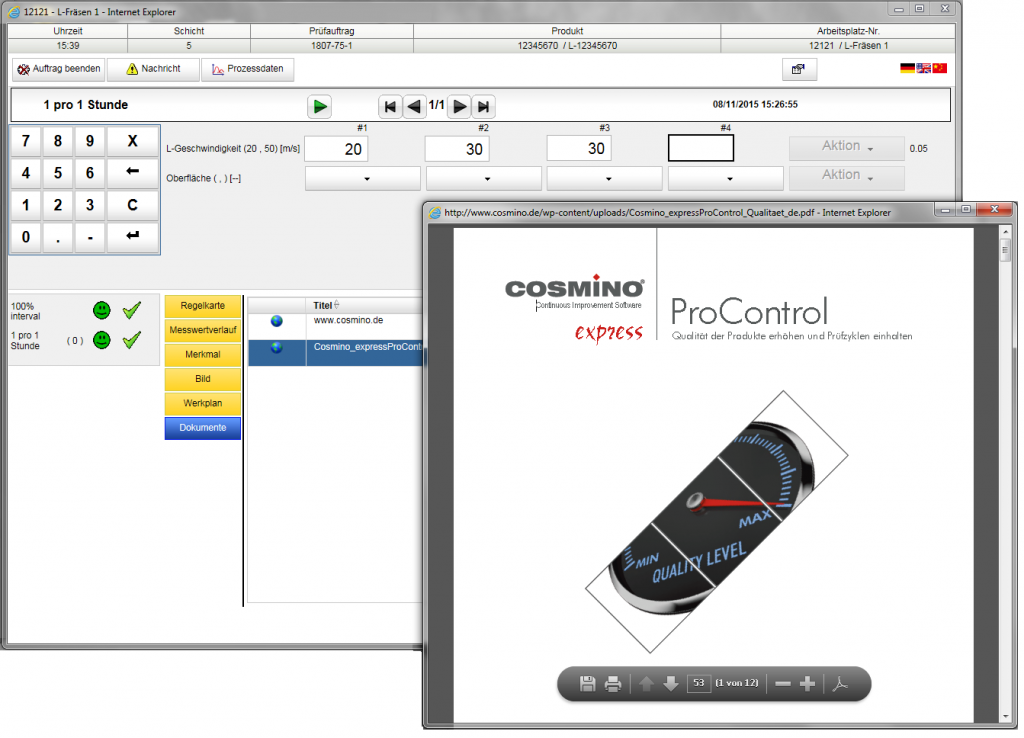Click the window icon button beside the flags
Screen dimensions: 1024x738
[x=799, y=69]
